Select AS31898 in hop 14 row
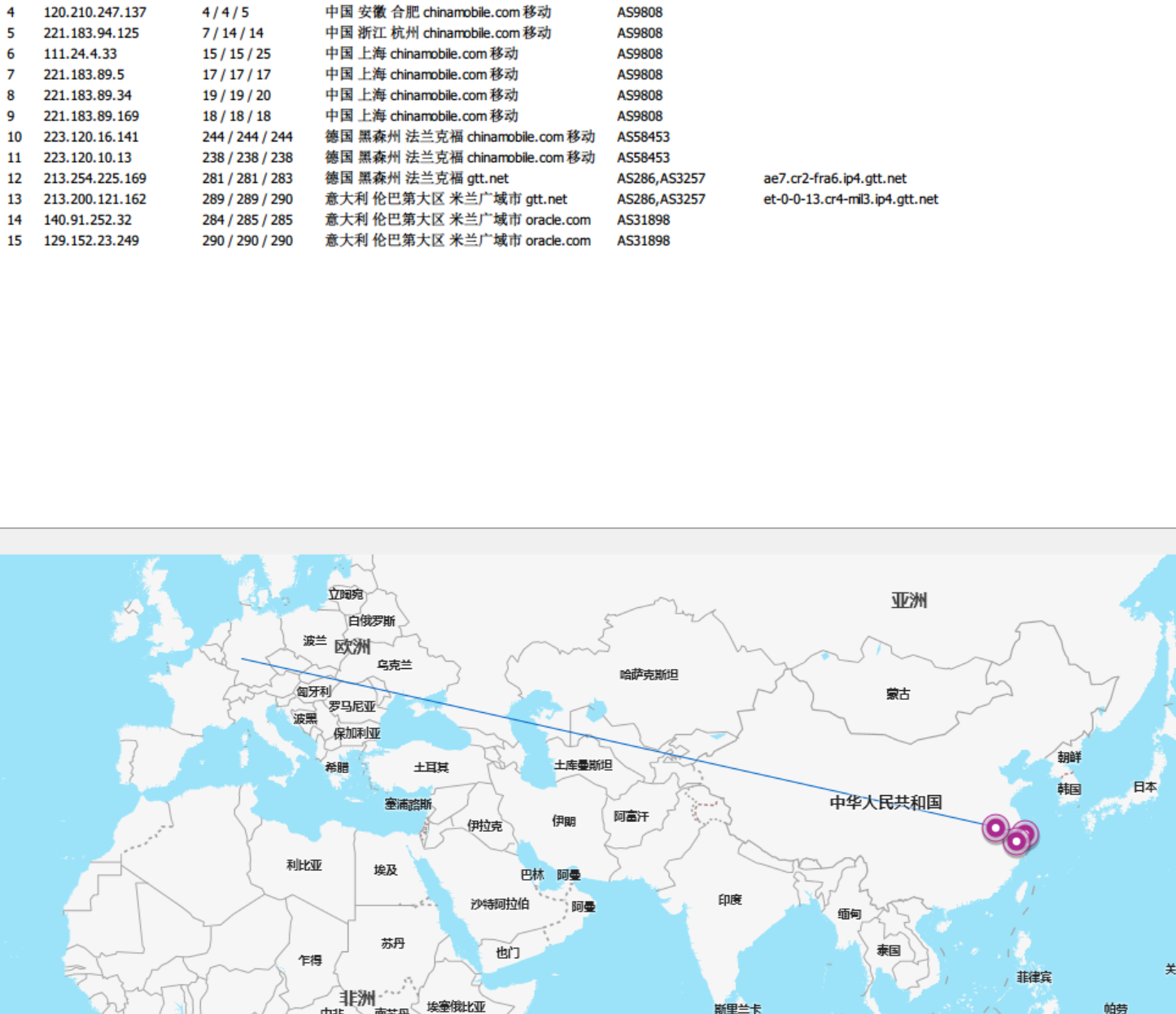This screenshot has width=1176, height=1014. [x=643, y=220]
